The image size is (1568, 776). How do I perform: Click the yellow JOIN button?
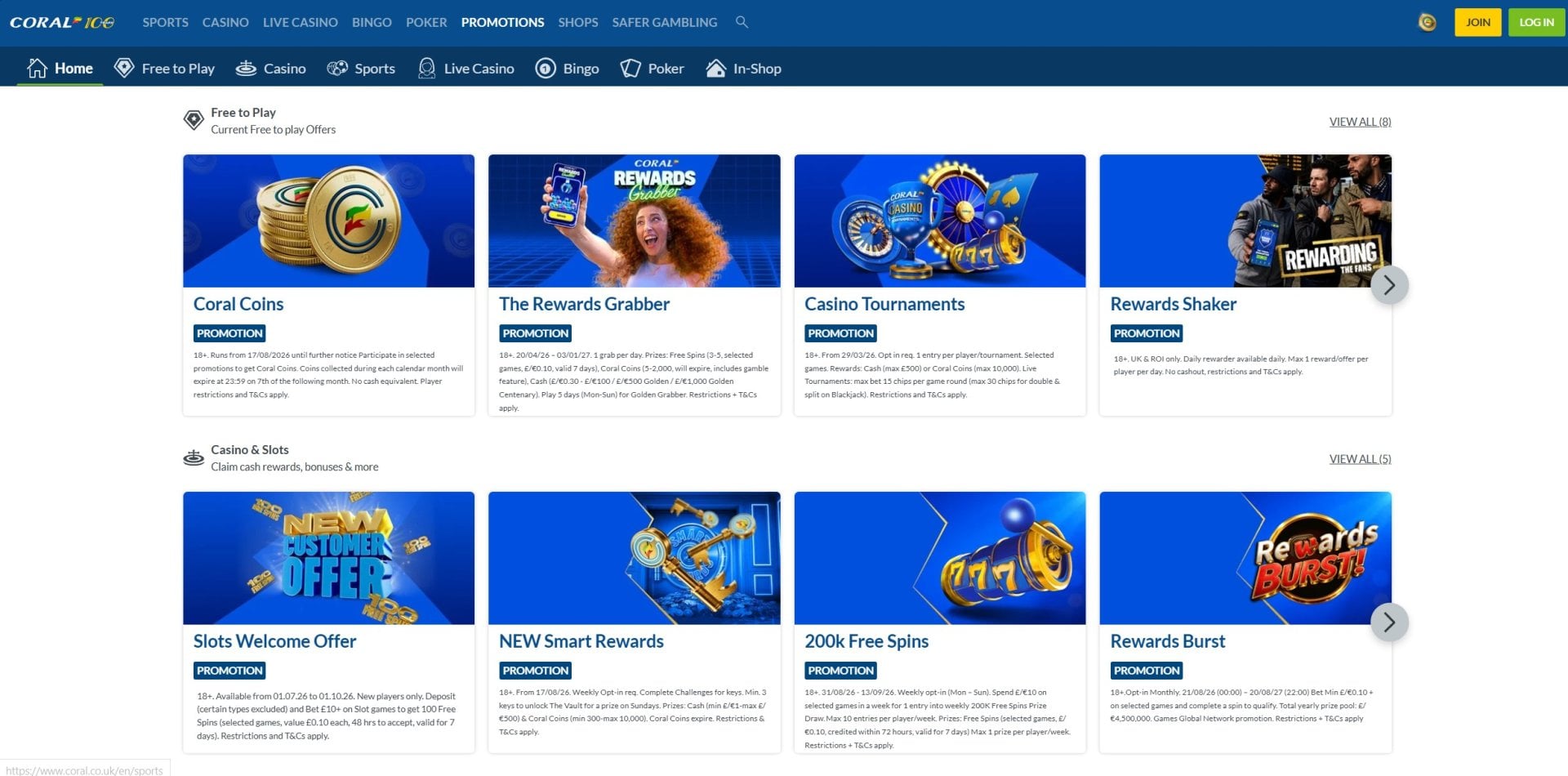(x=1477, y=22)
